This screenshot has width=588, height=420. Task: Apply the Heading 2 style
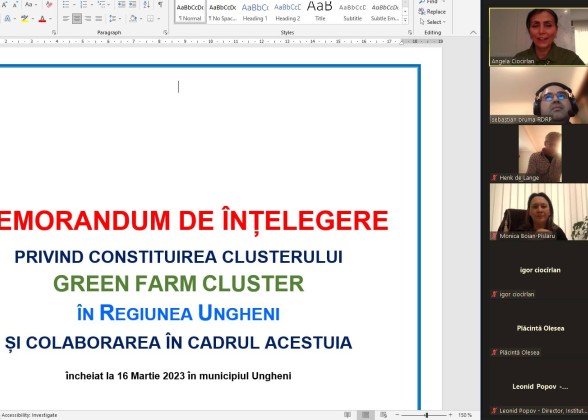pyautogui.click(x=287, y=12)
